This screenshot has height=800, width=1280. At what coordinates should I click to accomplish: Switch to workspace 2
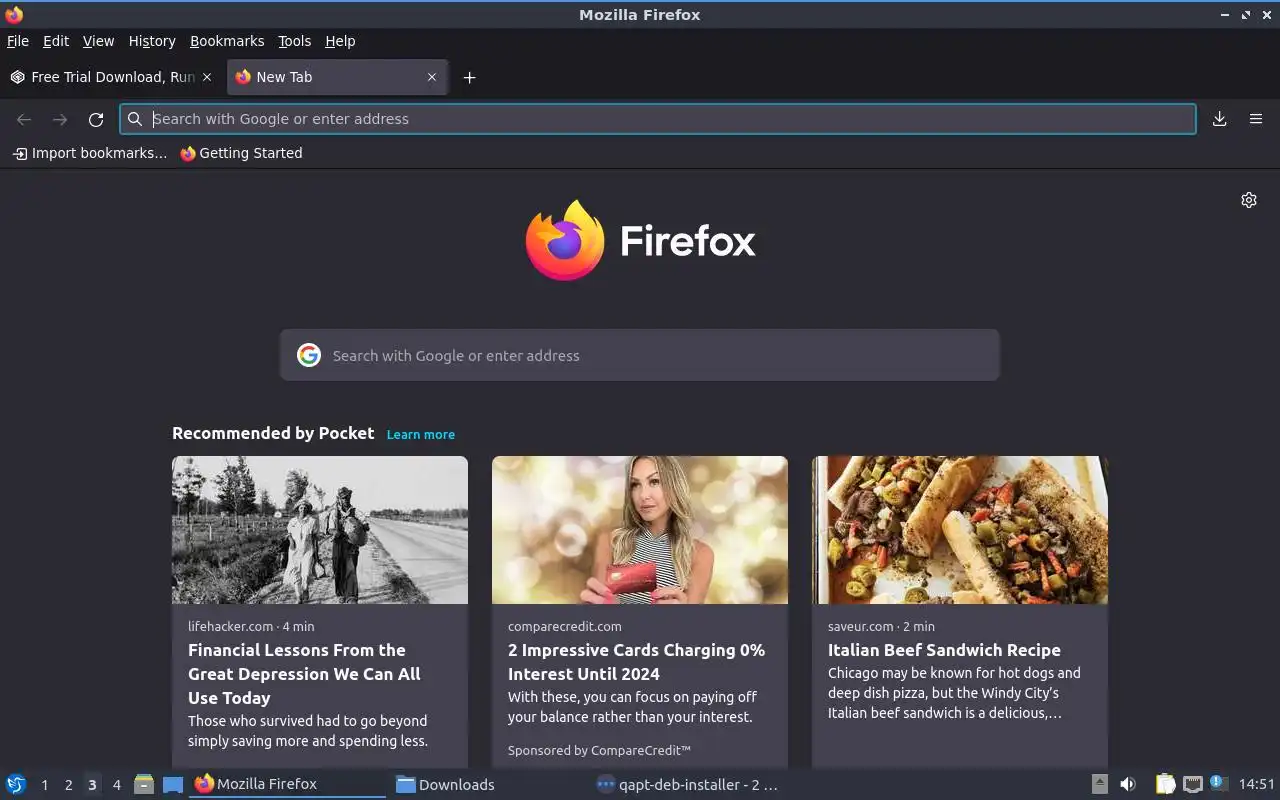(68, 785)
